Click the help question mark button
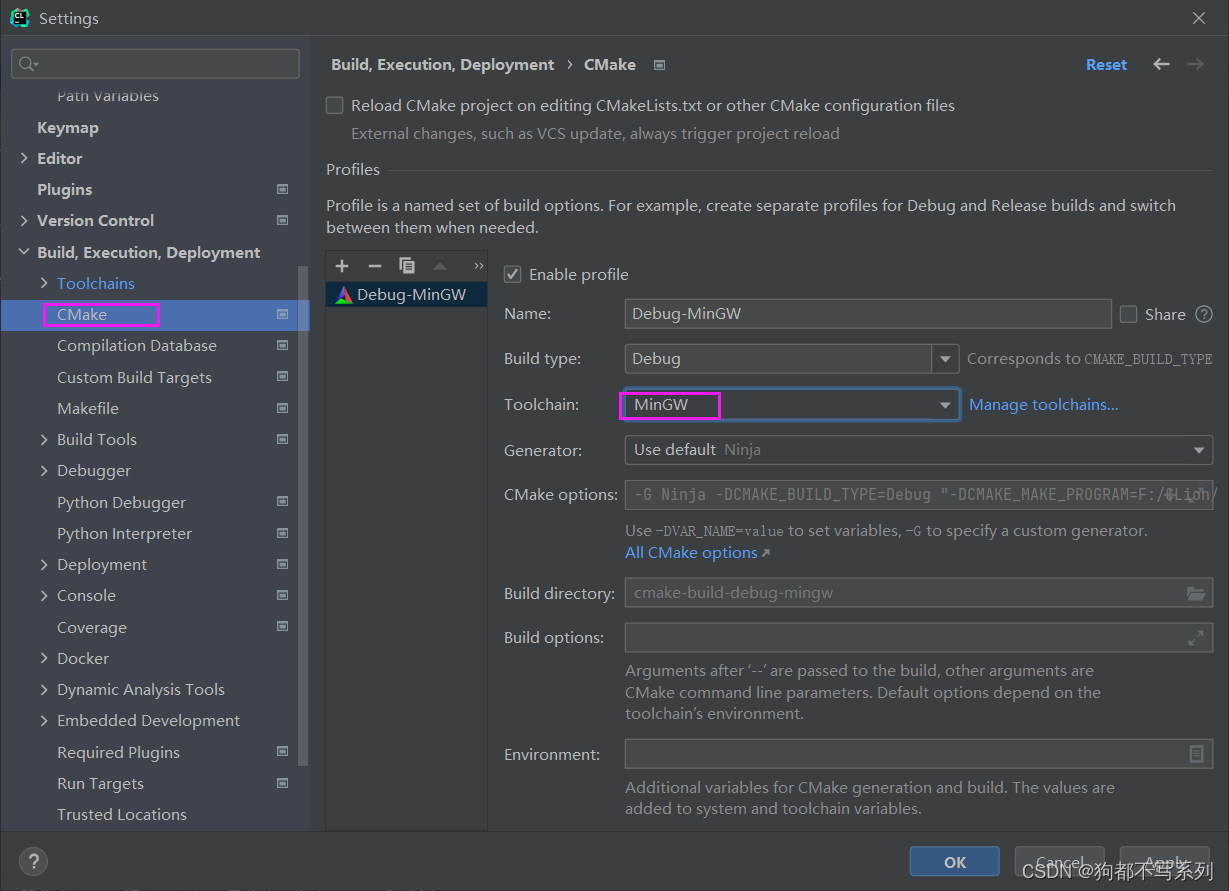Viewport: 1229px width, 891px height. tap(33, 861)
